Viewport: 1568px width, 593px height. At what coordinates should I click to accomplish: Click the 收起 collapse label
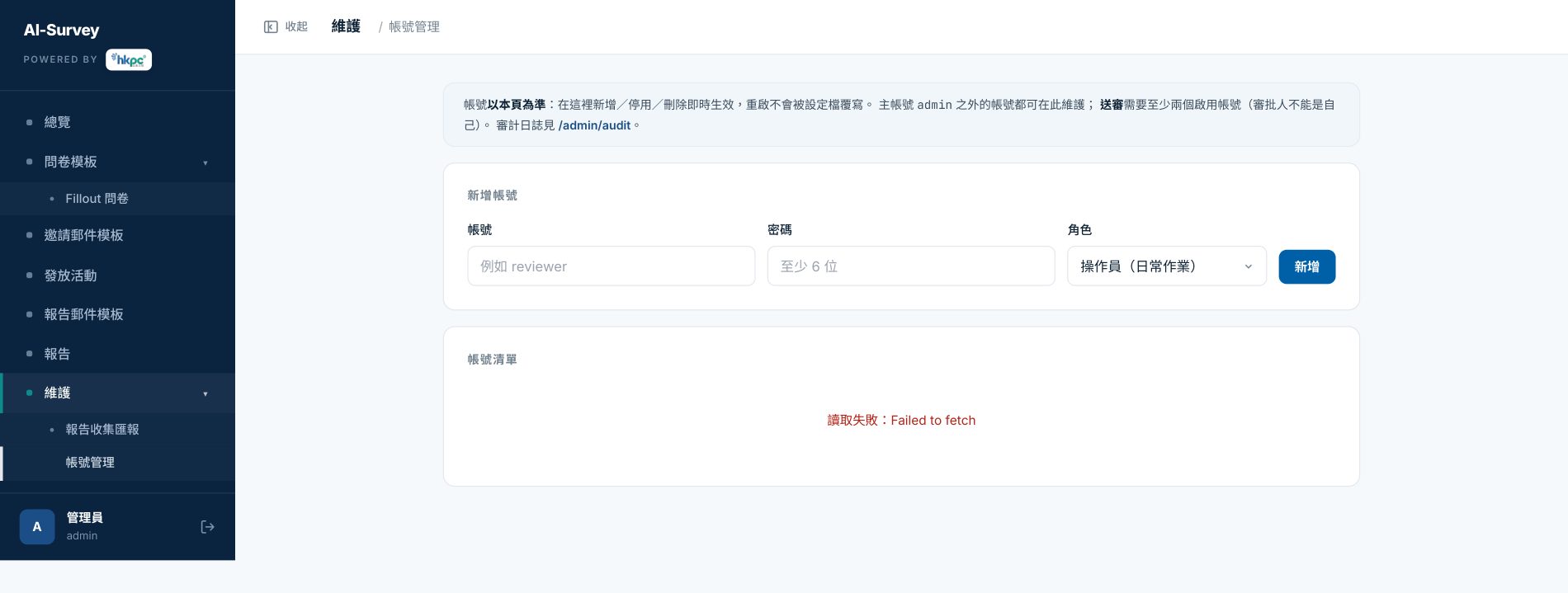tap(296, 27)
